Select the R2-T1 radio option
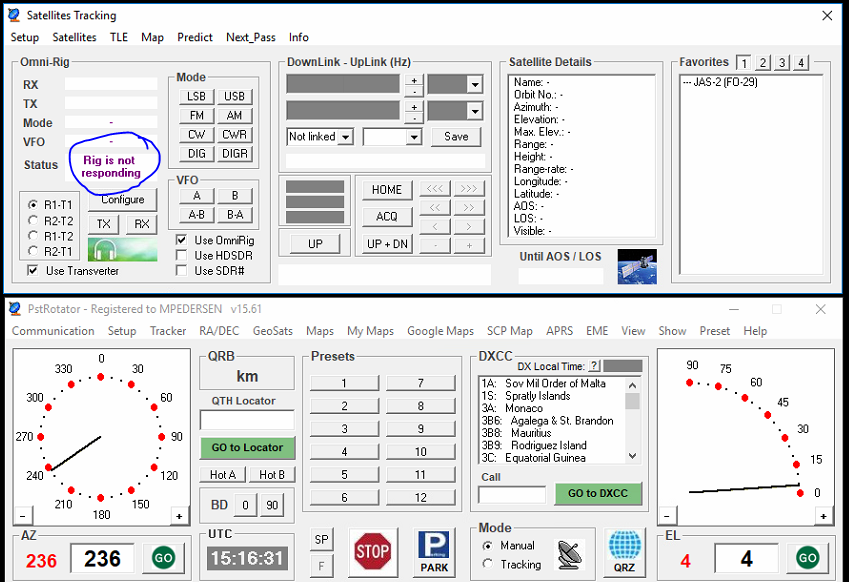Viewport: 849px width, 582px height. coord(34,251)
